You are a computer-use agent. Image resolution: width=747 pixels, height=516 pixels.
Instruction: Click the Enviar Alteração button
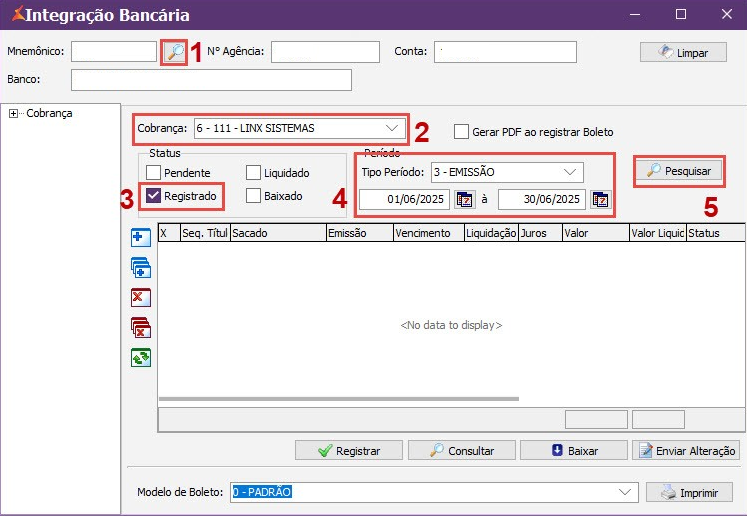click(686, 450)
